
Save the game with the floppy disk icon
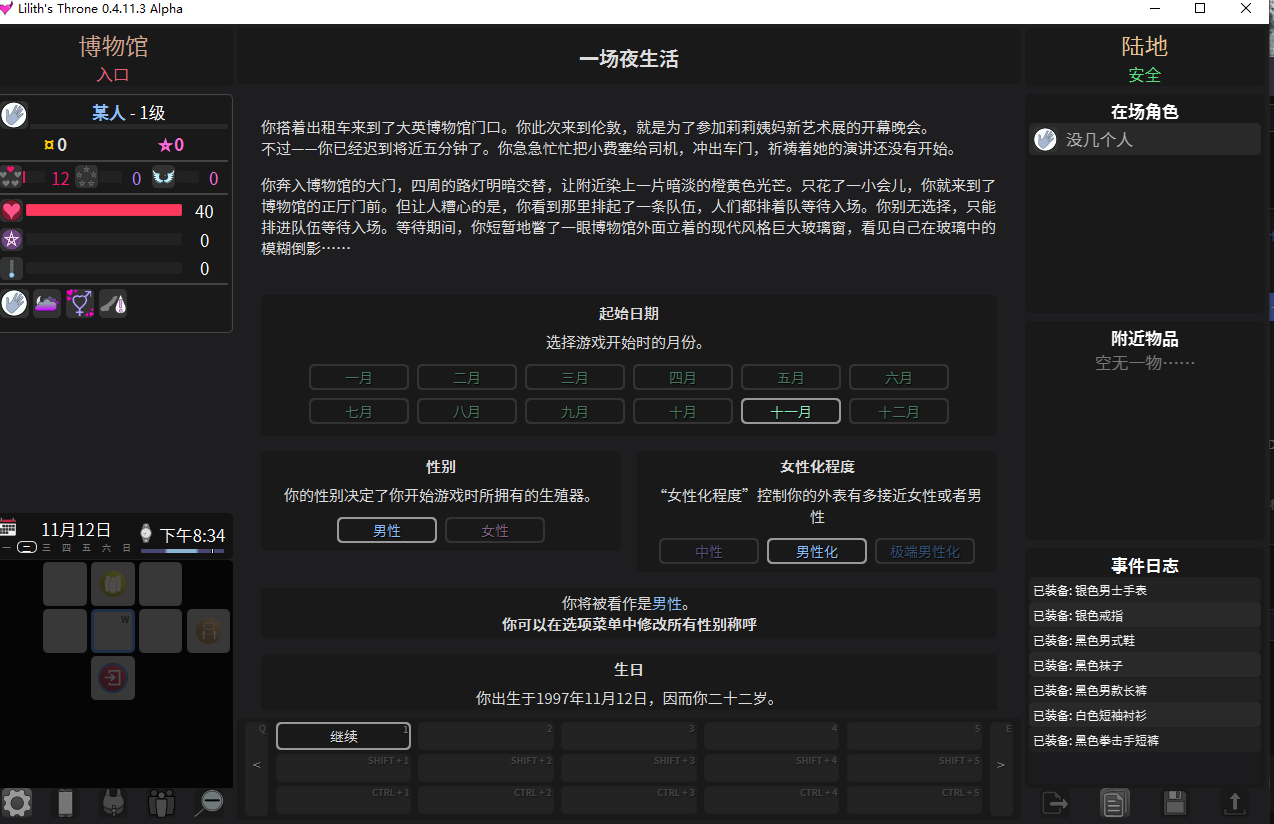[1173, 803]
